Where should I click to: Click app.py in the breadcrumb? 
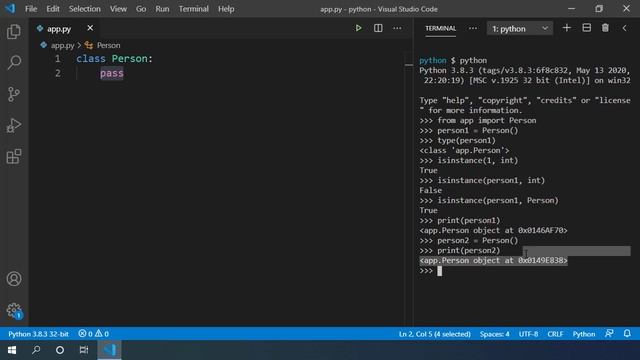pyautogui.click(x=62, y=45)
